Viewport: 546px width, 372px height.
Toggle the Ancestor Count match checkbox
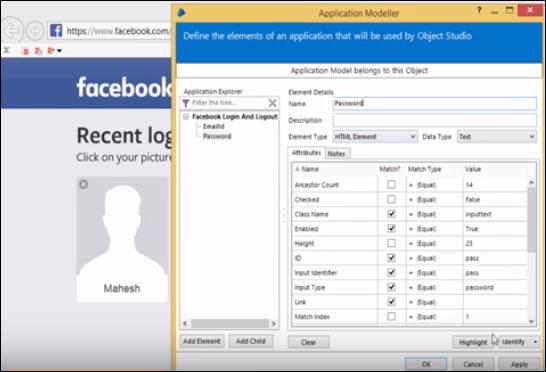tap(391, 185)
